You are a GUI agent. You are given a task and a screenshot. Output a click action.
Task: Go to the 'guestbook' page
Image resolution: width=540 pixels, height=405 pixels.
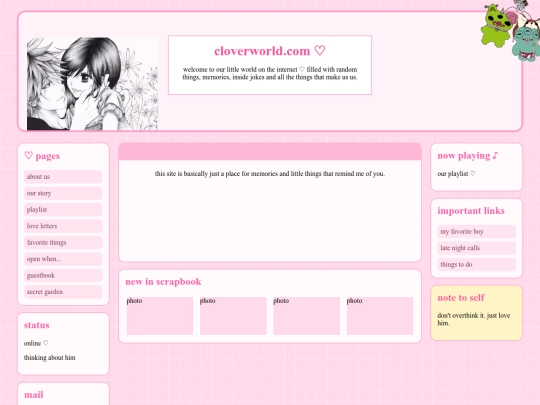tap(63, 276)
